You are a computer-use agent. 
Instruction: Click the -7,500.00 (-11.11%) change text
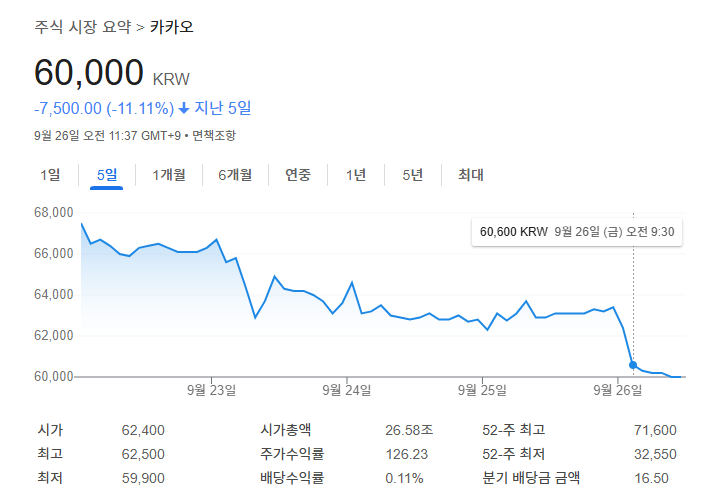tap(104, 108)
